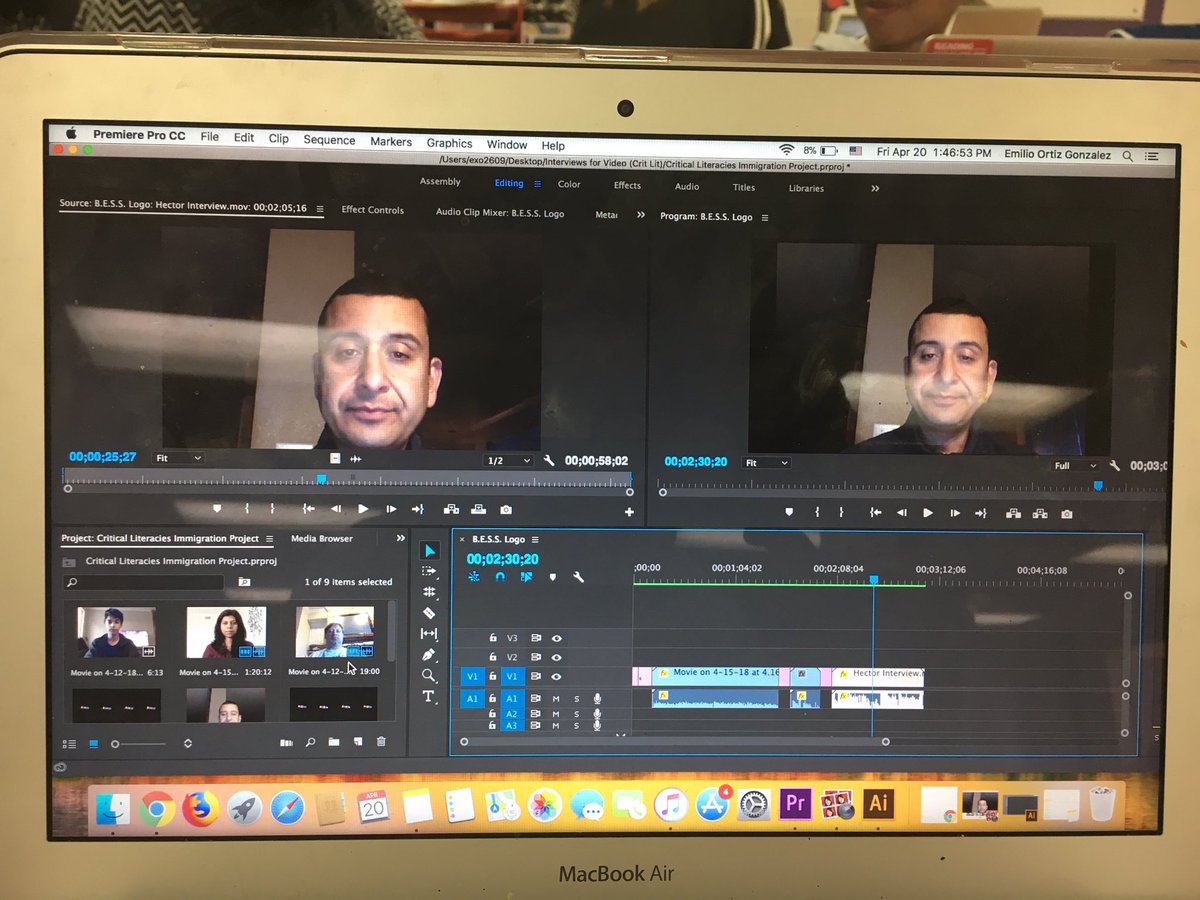Mute audio track A1
Viewport: 1200px width, 900px height.
pos(557,699)
